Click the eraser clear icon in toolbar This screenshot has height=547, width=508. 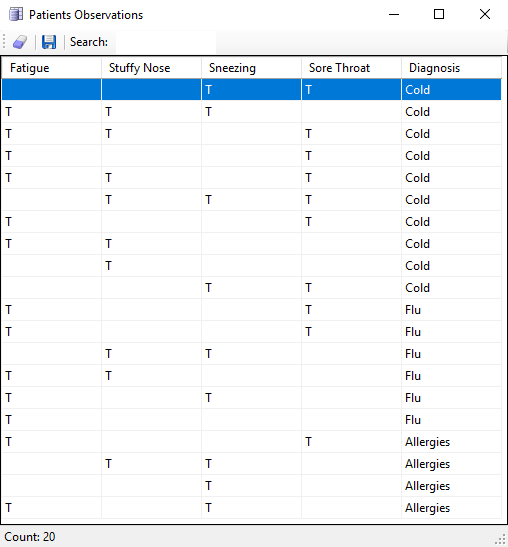pyautogui.click(x=20, y=42)
